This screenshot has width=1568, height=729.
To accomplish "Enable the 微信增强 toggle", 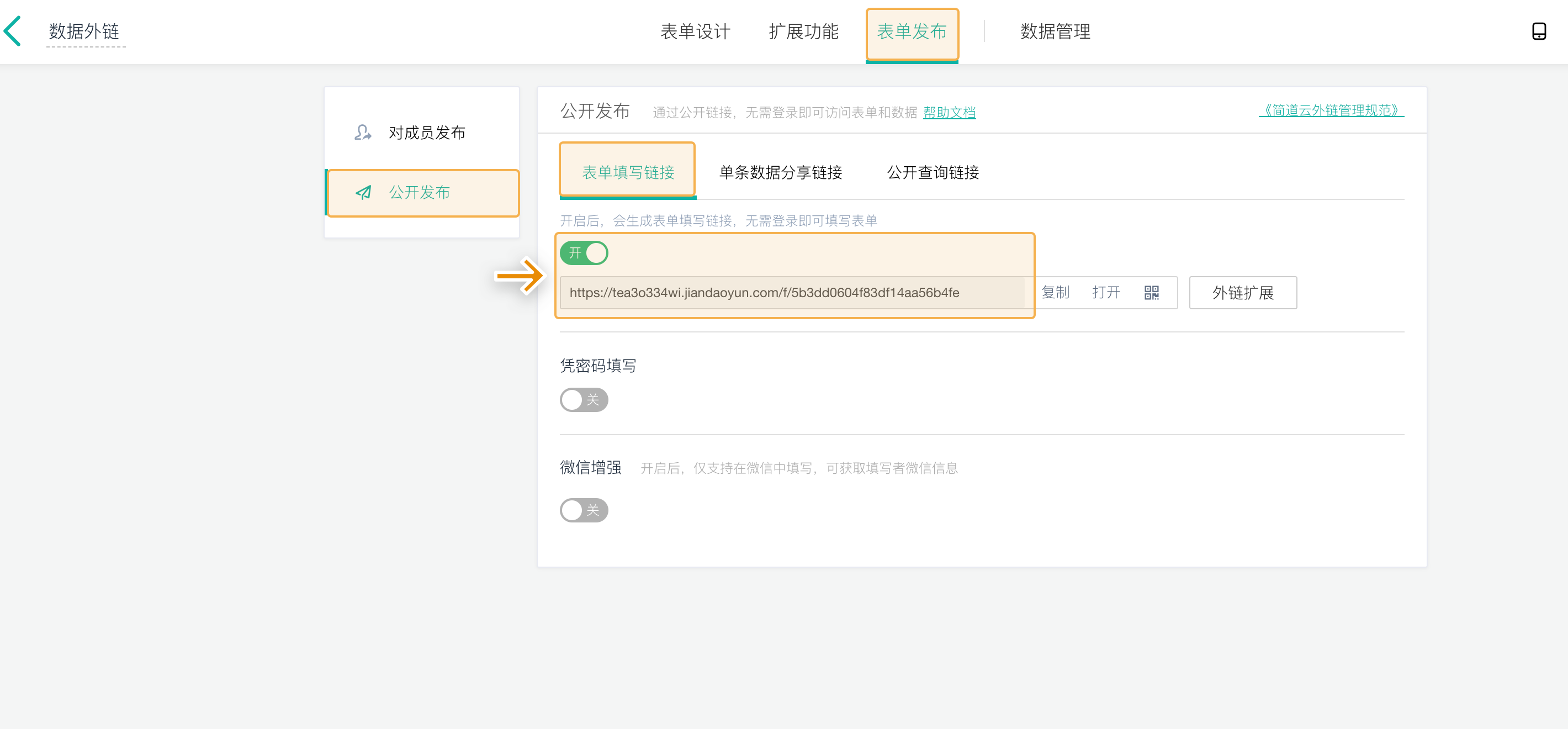I will click(584, 510).
